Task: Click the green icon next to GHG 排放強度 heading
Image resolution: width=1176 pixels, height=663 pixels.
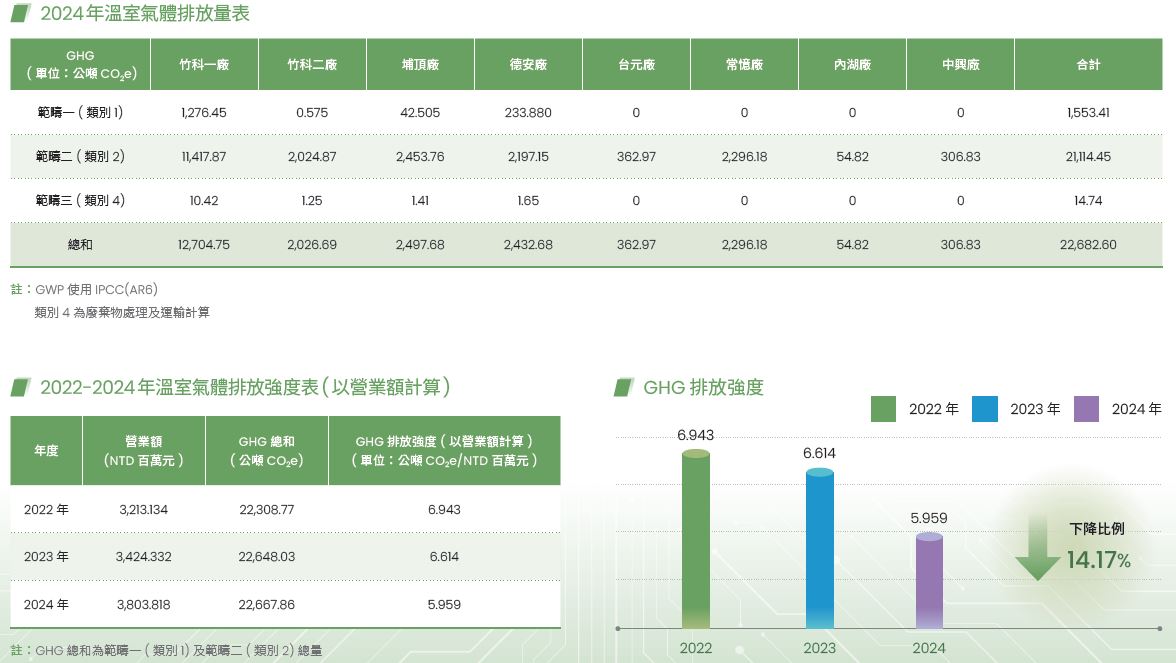Action: [x=624, y=387]
